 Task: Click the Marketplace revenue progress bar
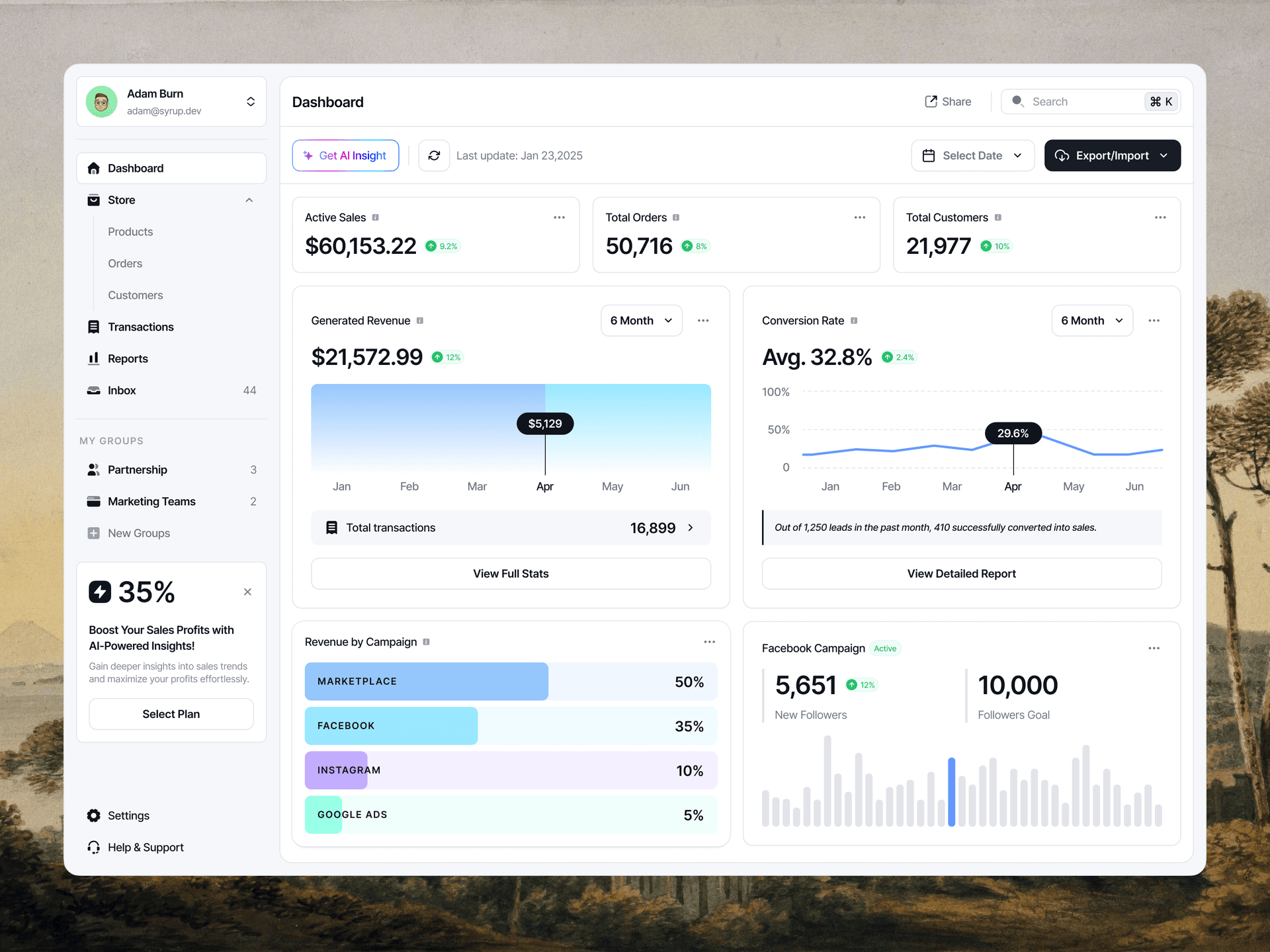(427, 681)
